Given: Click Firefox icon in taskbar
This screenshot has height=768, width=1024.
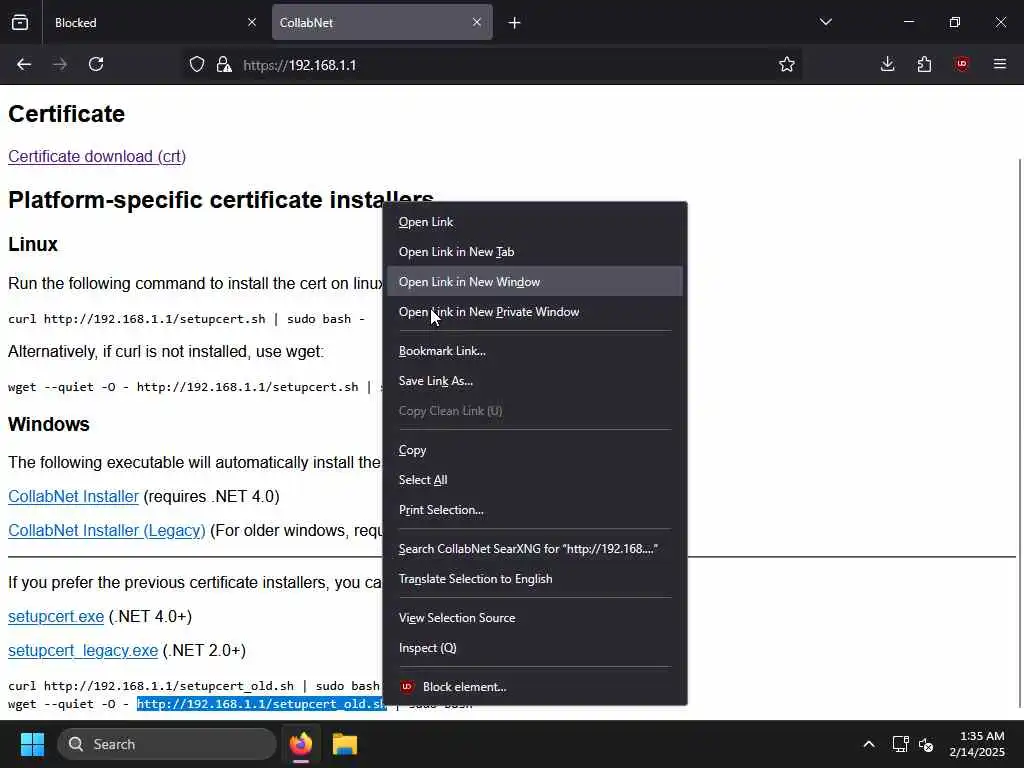Looking at the screenshot, I should tap(301, 744).
